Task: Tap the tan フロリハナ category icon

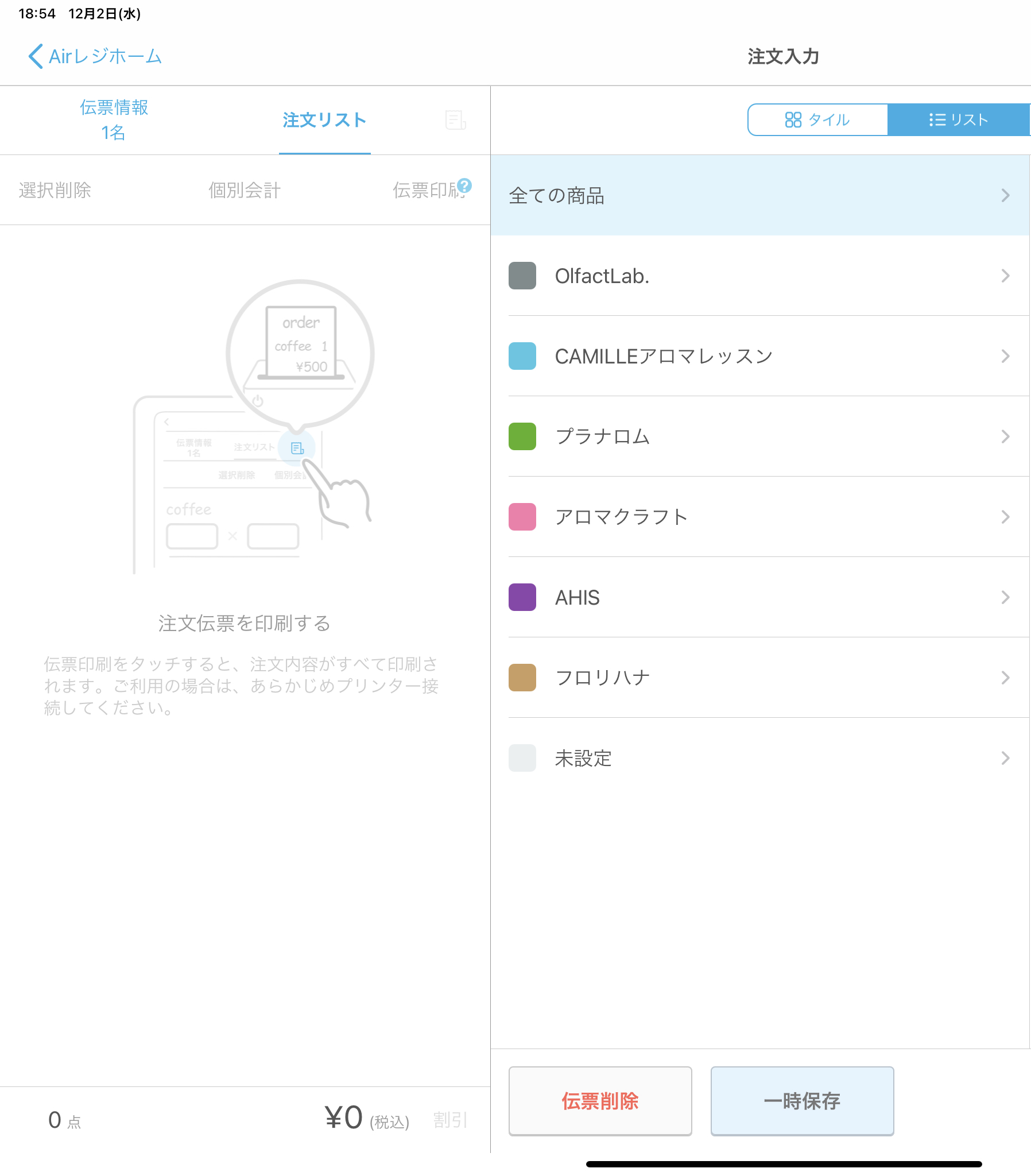Action: pyautogui.click(x=522, y=678)
